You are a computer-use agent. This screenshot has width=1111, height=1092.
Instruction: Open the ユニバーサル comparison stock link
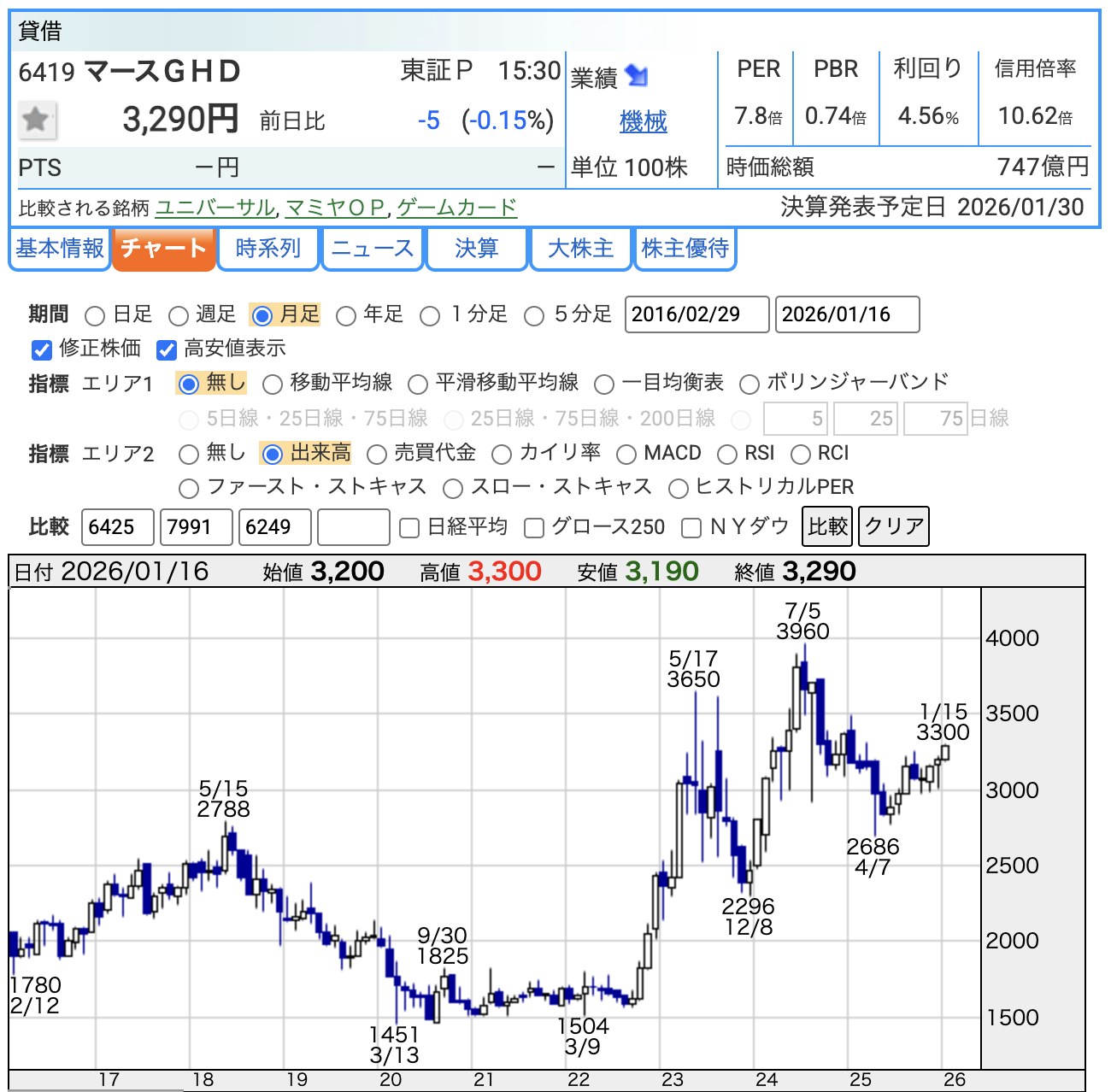215,208
